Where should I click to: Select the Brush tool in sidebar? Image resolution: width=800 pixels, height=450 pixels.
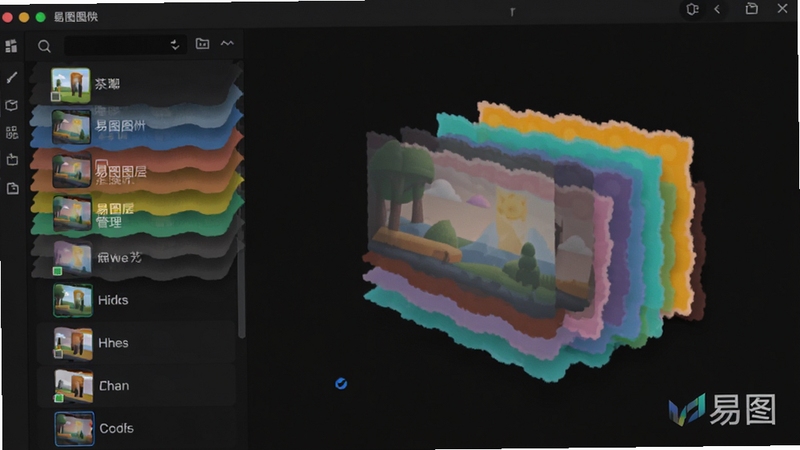12,78
